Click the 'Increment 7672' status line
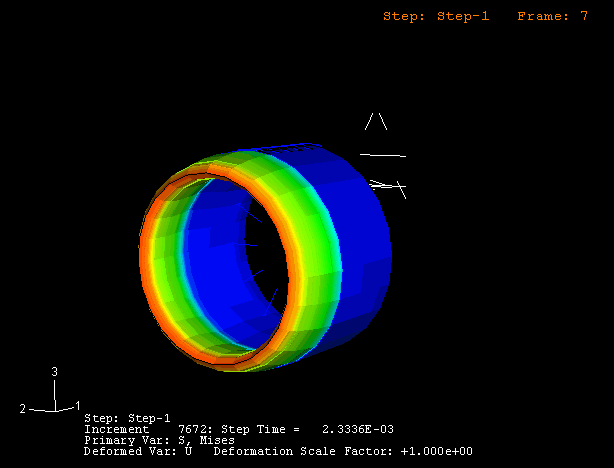The image size is (614, 468). (x=146, y=429)
